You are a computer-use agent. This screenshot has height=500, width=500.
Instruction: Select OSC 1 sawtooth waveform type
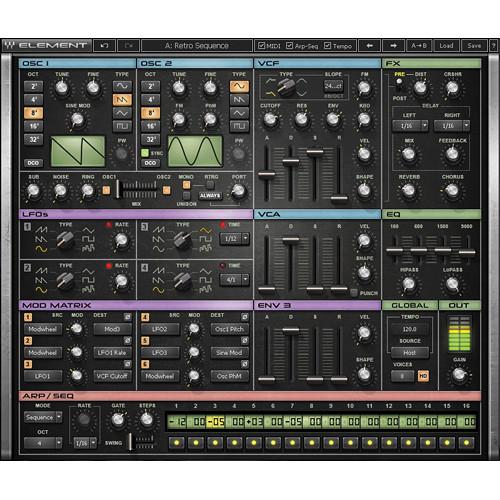click(x=122, y=99)
